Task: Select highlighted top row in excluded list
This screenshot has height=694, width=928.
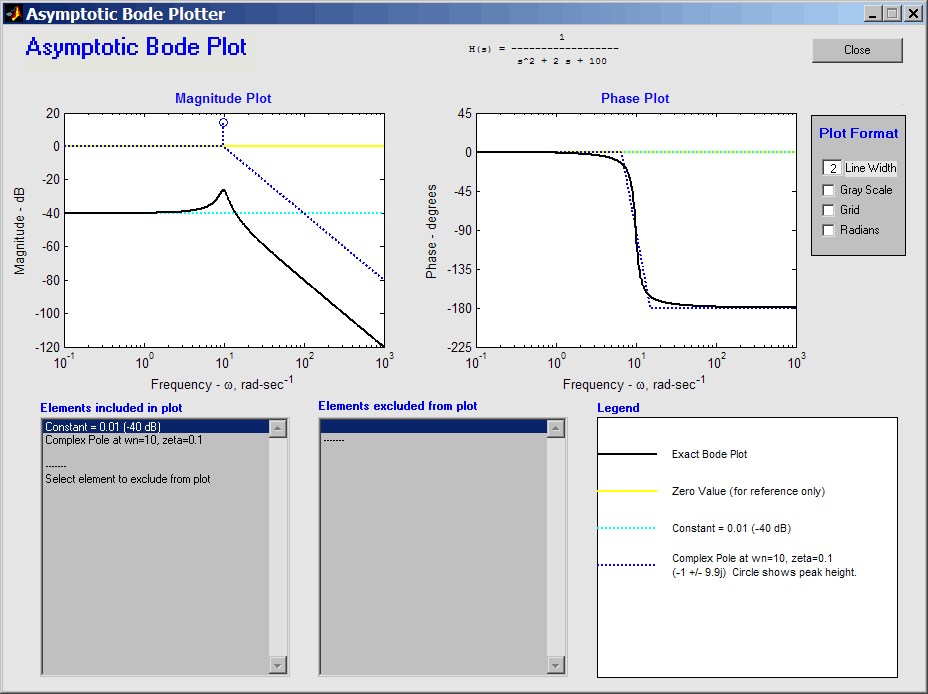Action: [434, 427]
